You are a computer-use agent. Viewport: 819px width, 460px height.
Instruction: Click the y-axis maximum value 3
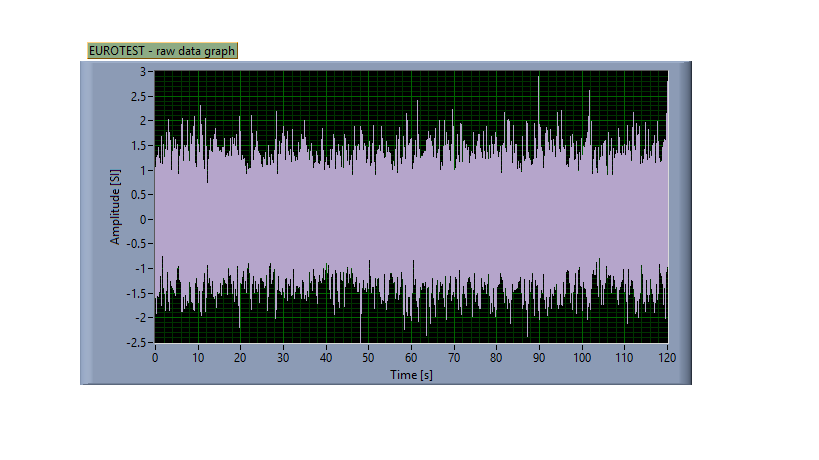(143, 72)
